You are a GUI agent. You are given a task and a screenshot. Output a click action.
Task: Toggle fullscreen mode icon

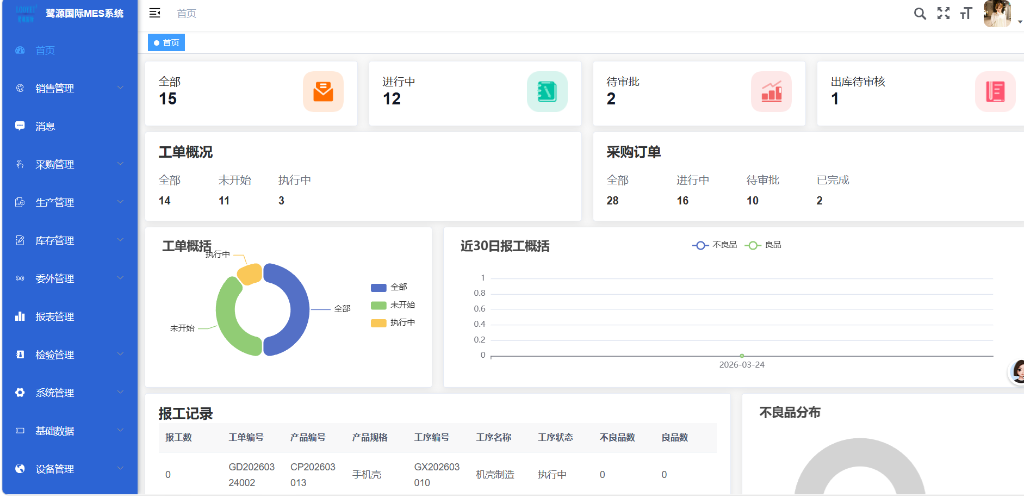[943, 13]
